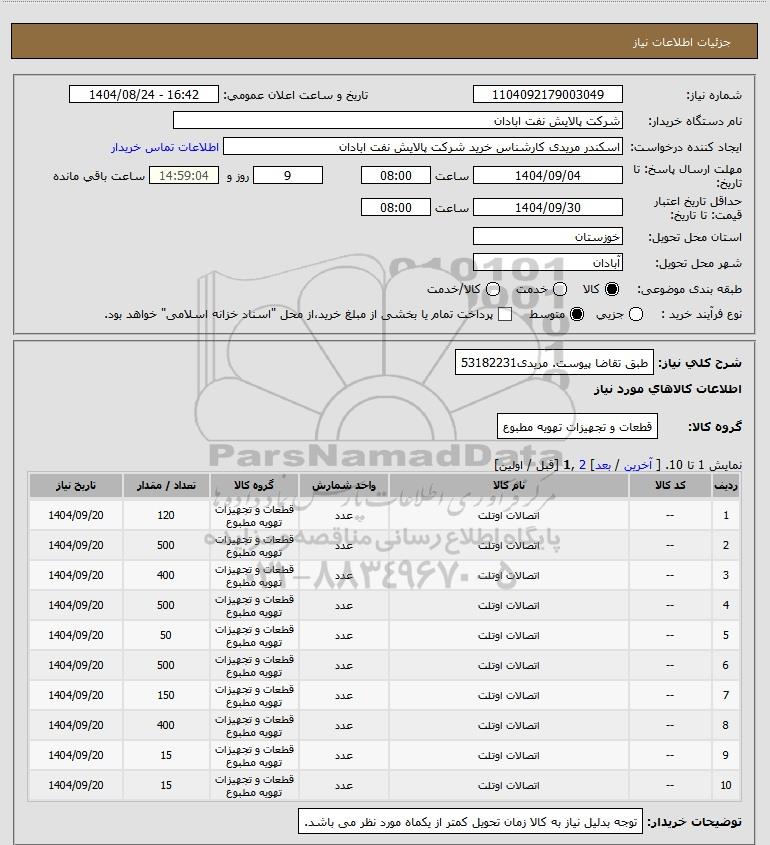Go to page 2 of the items list
770x845 pixels.
point(582,465)
